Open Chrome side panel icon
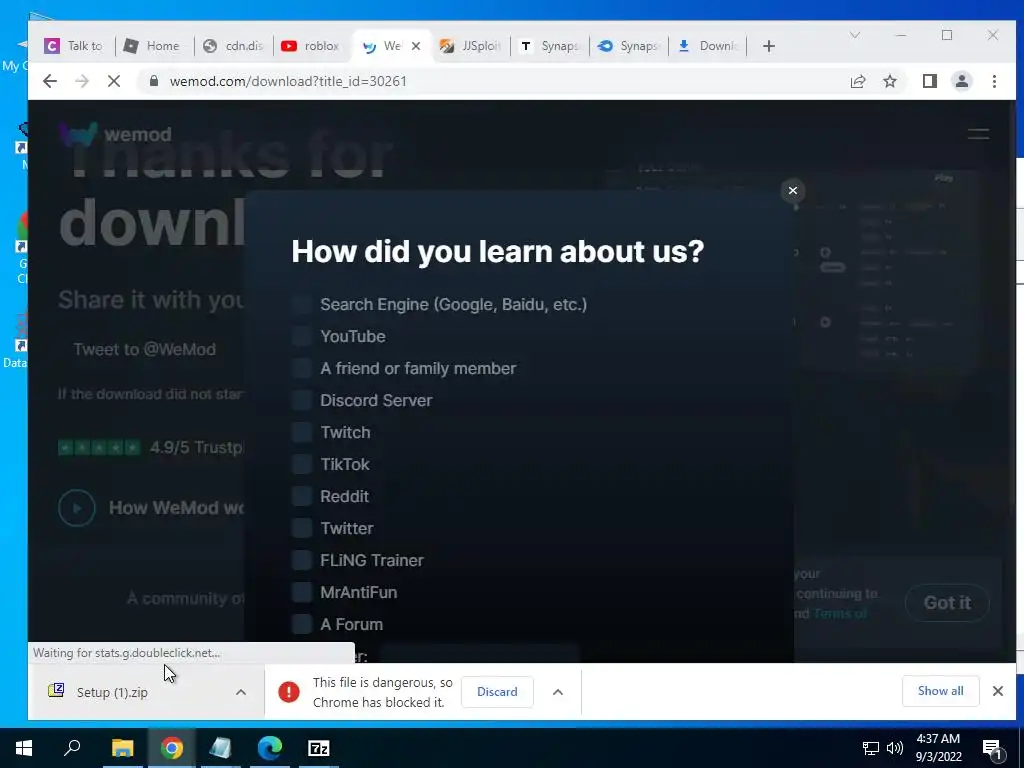Image resolution: width=1024 pixels, height=768 pixels. pyautogui.click(x=929, y=81)
